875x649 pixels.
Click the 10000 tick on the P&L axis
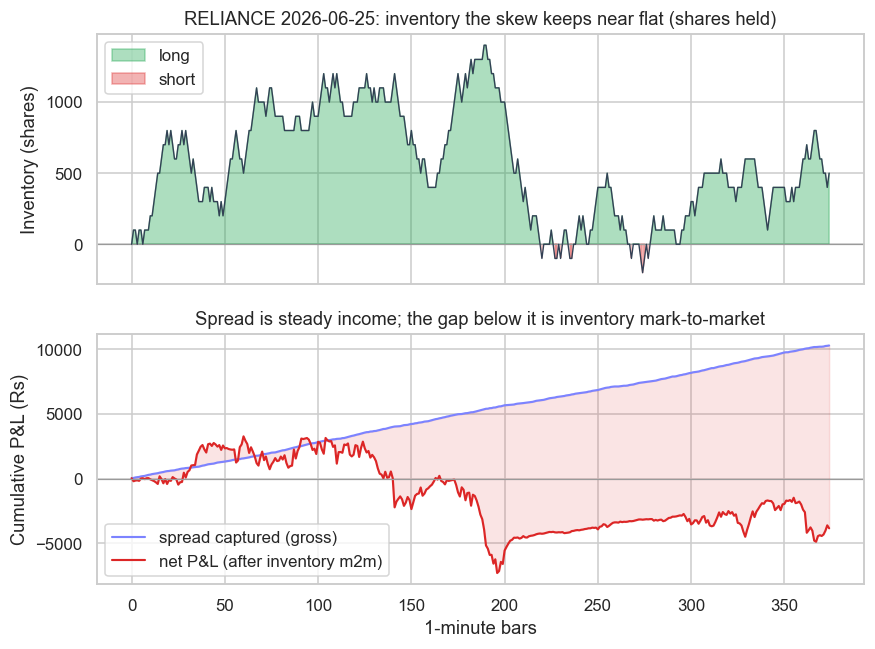coord(59,350)
